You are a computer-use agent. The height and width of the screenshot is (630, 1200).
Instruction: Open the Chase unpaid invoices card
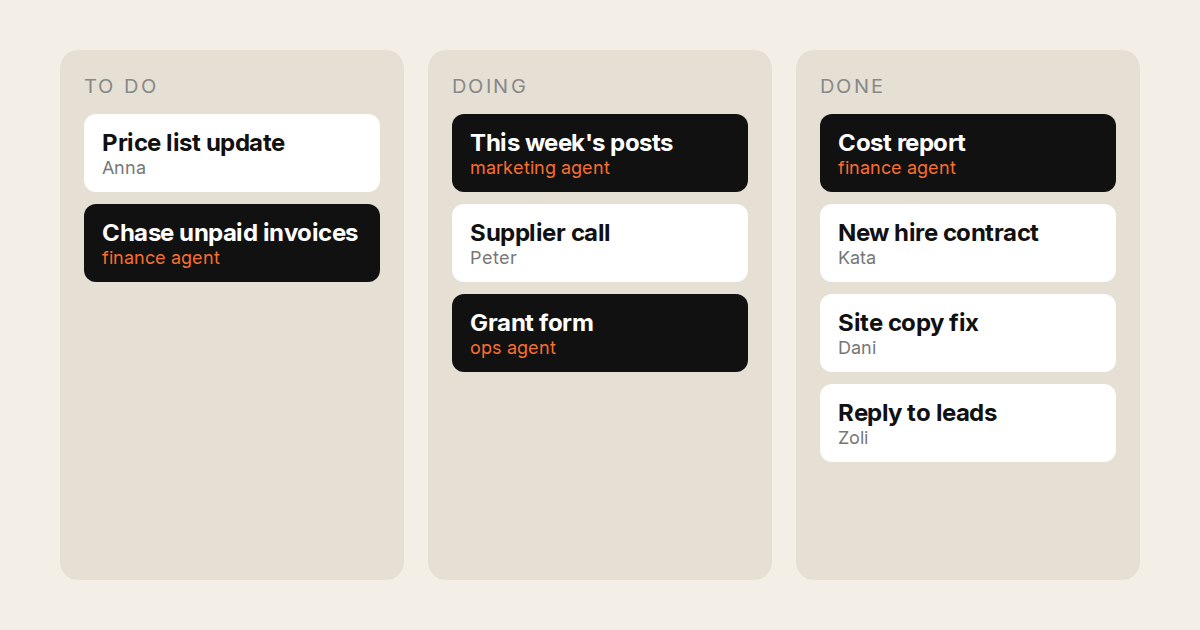click(232, 243)
